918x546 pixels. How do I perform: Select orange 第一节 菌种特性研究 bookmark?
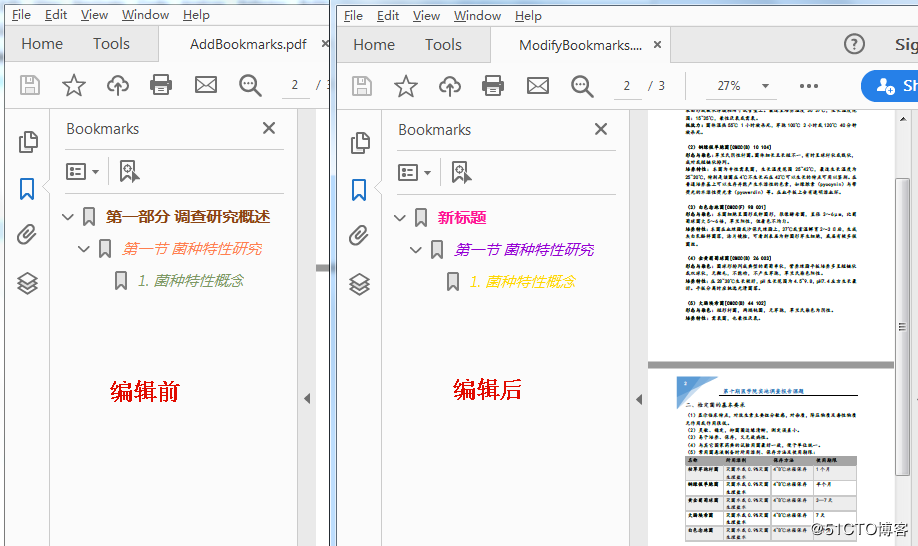pyautogui.click(x=192, y=249)
